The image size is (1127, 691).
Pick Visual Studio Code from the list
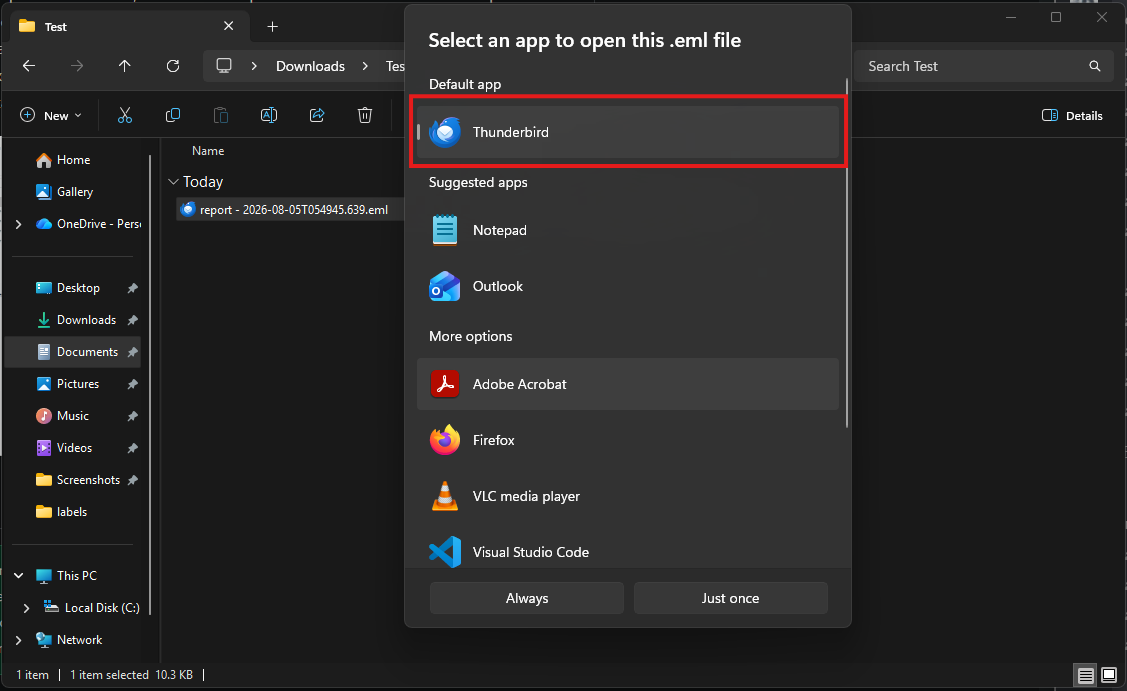[x=627, y=552]
